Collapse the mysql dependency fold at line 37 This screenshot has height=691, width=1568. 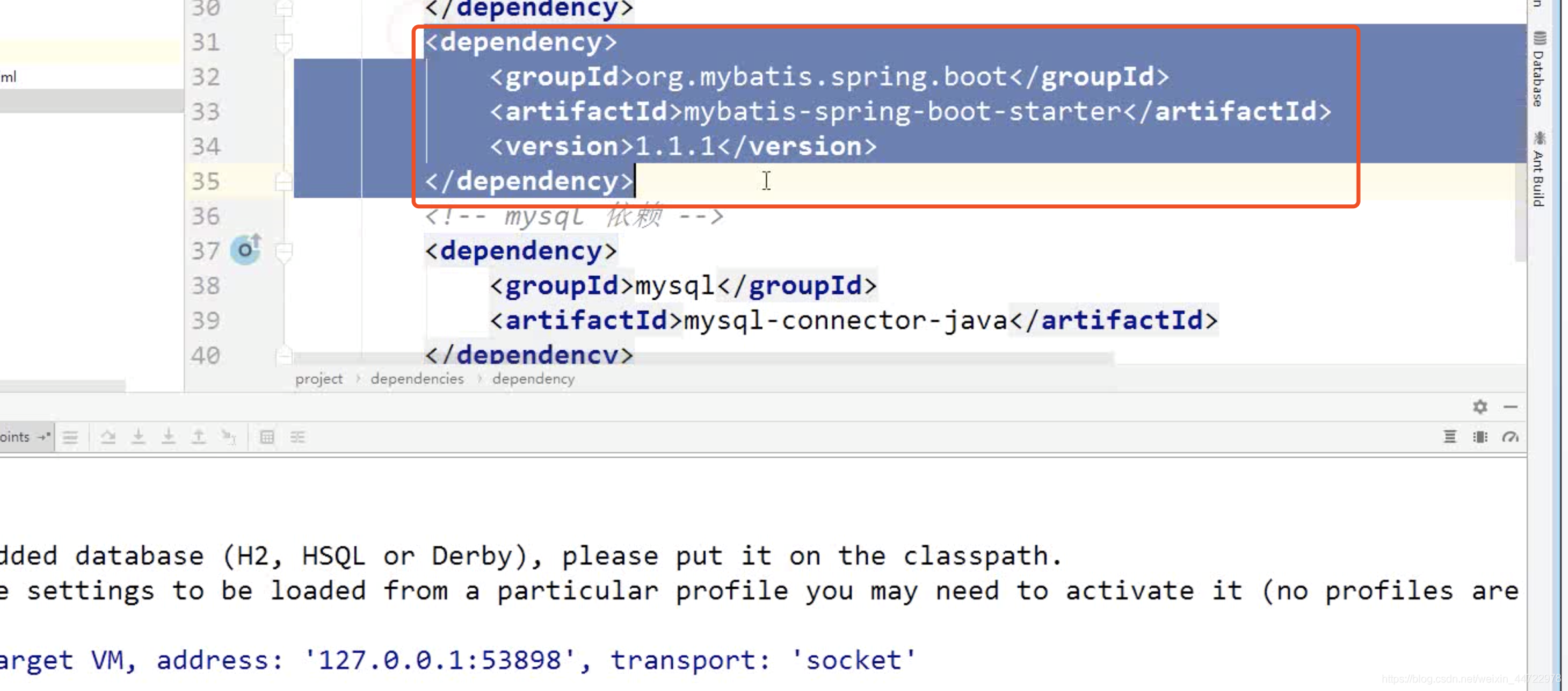[x=284, y=251]
